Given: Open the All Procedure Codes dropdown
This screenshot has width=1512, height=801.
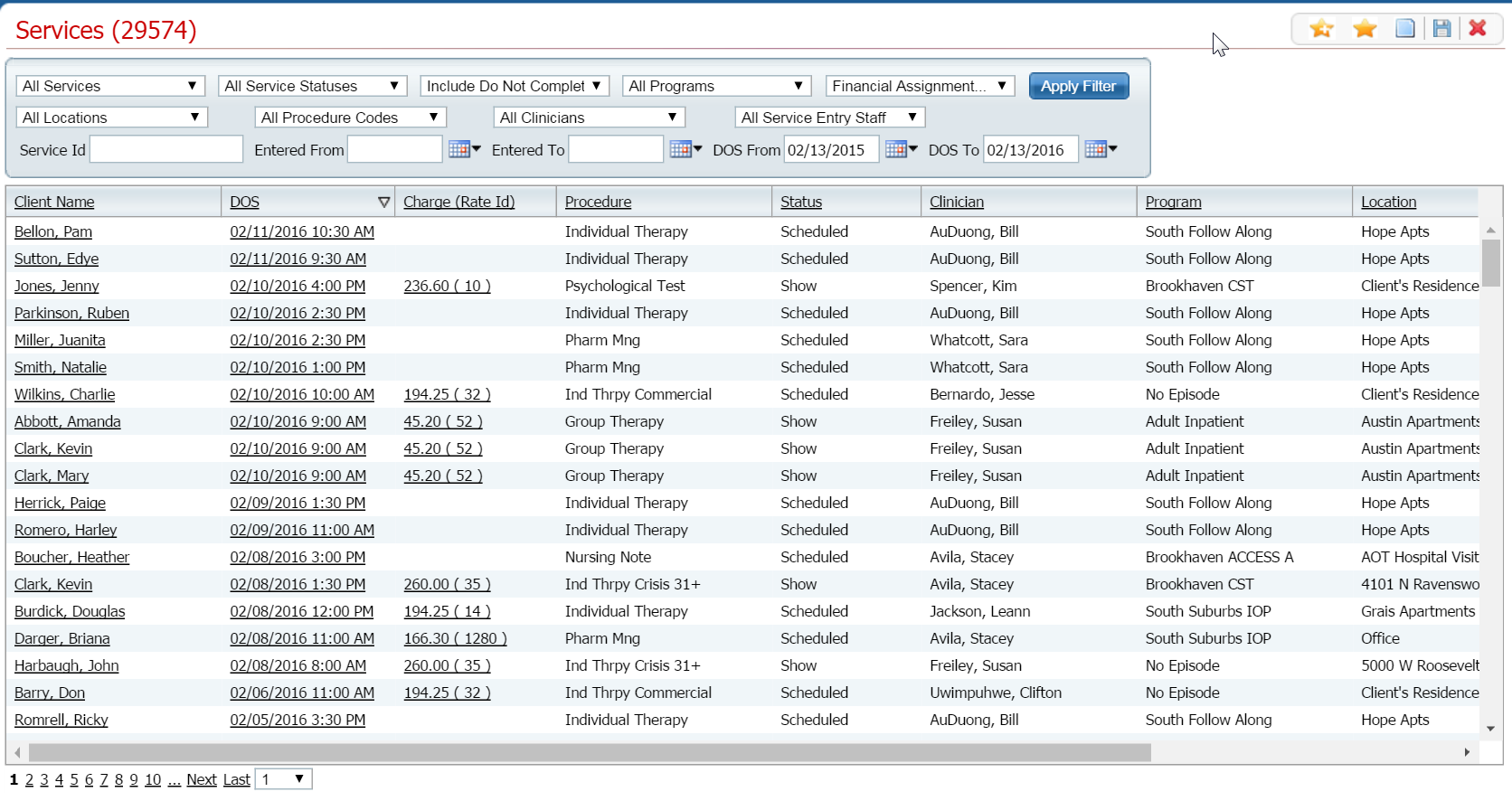Looking at the screenshot, I should 350,118.
